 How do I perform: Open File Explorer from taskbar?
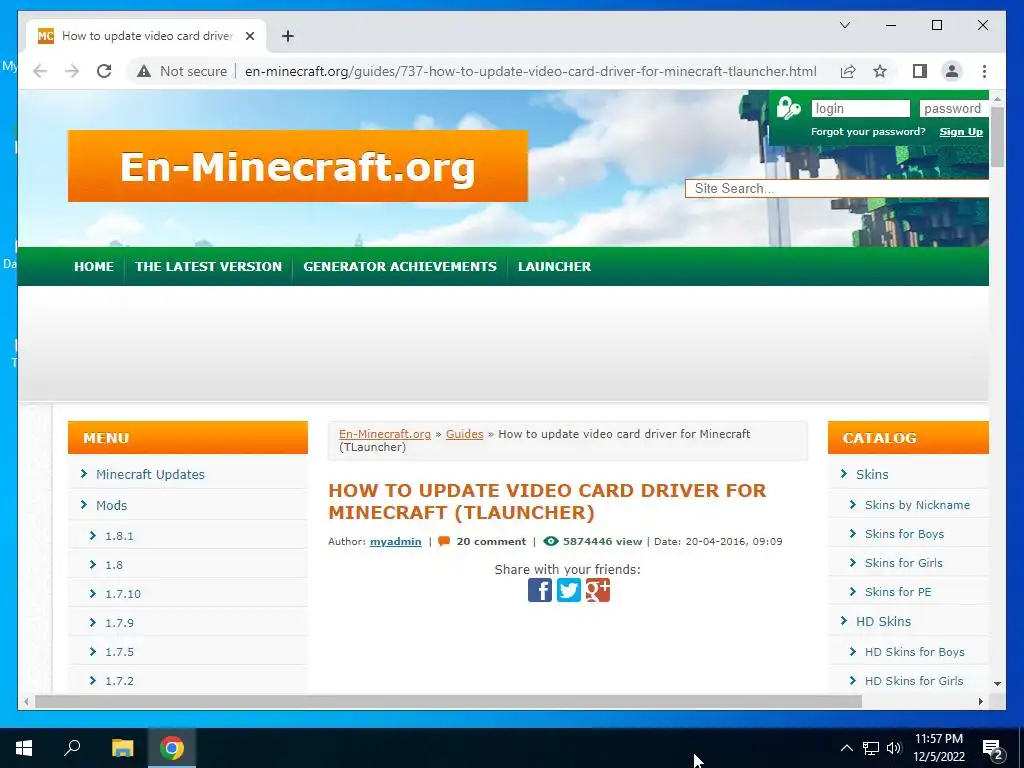click(122, 748)
